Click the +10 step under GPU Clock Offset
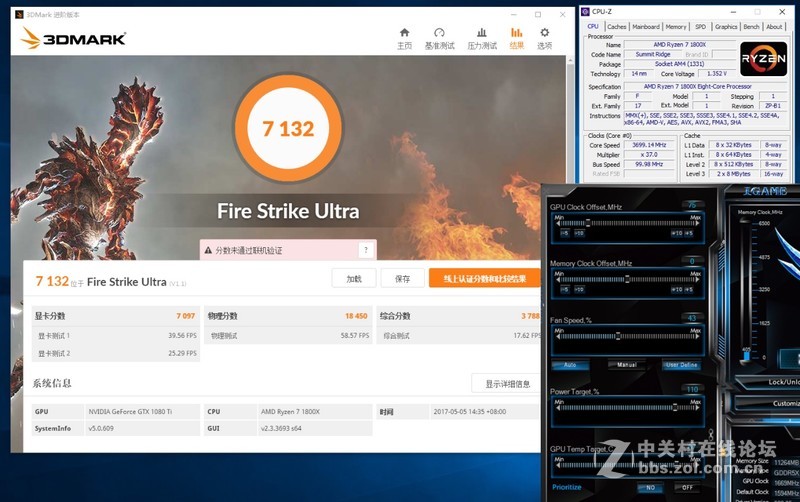This screenshot has width=800, height=502. click(677, 233)
